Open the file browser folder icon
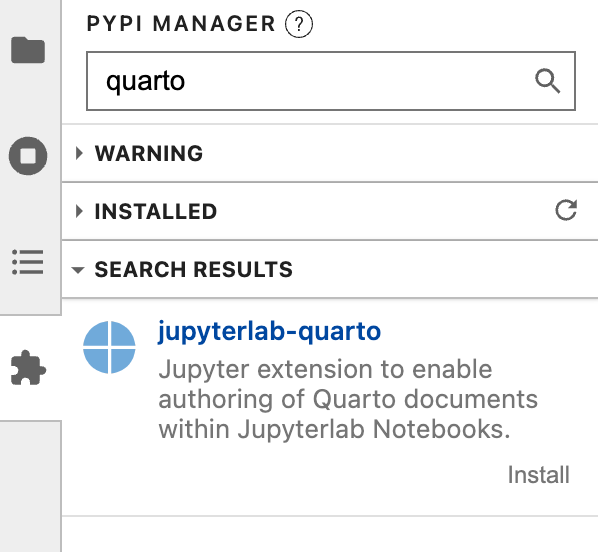Screen dimensions: 598x552 (x=28, y=50)
